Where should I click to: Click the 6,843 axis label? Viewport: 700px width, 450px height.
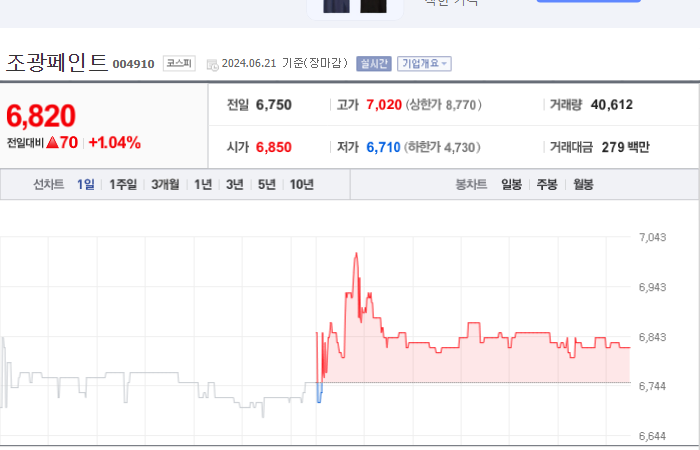pos(653,337)
